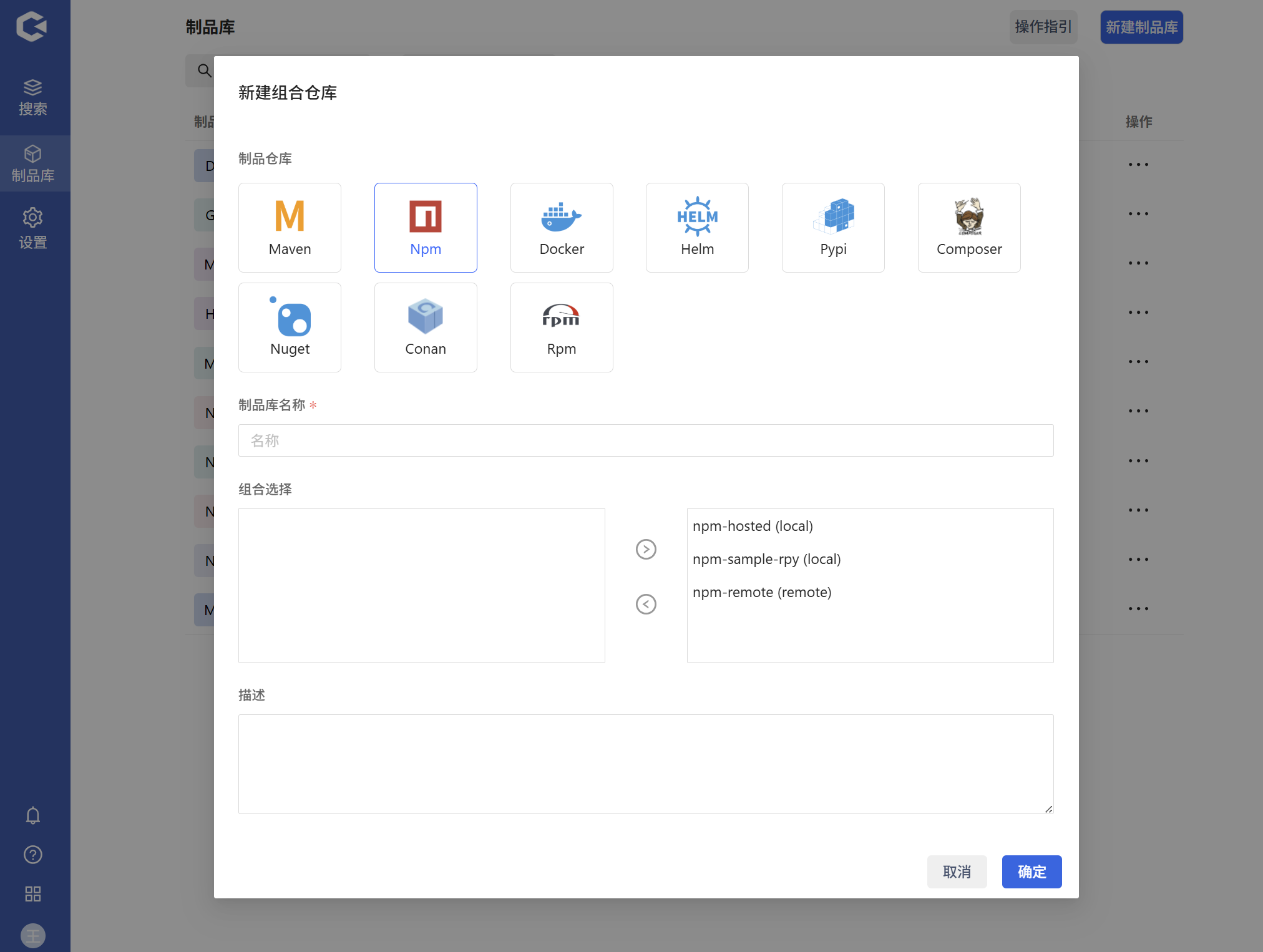Choose the Rpm repository type
Screen dimensions: 1263x952
tap(561, 328)
